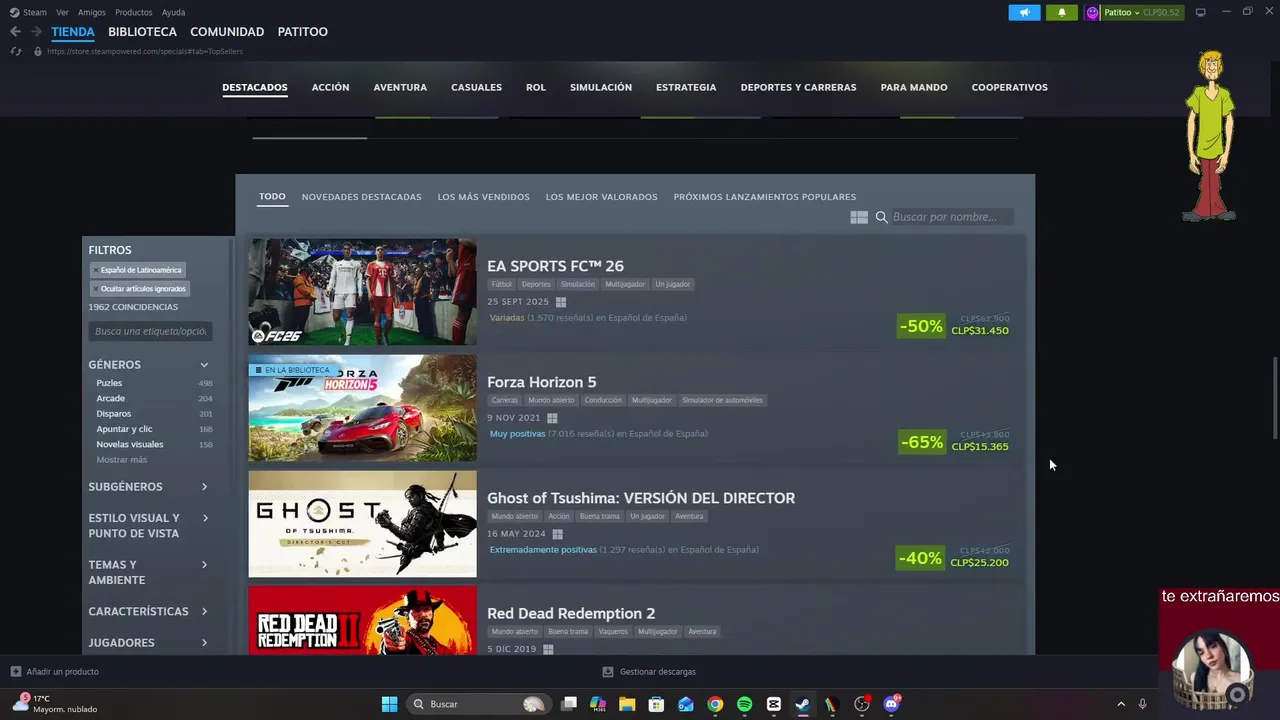Switch to the Biblioteca section
The image size is (1280, 720).
[142, 32]
